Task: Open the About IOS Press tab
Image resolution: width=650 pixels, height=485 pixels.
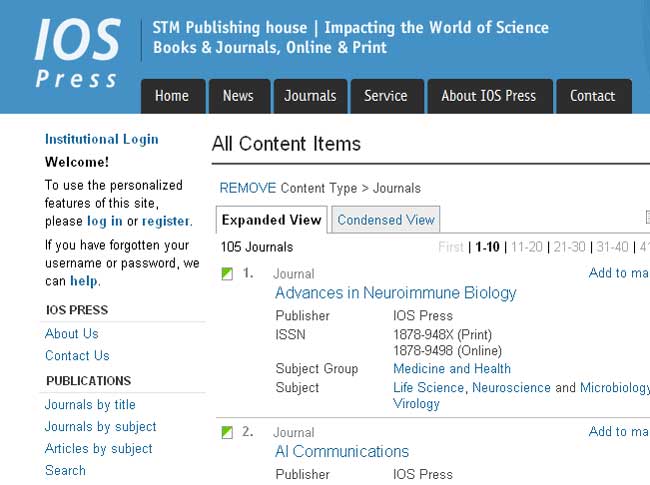Action: (x=490, y=96)
